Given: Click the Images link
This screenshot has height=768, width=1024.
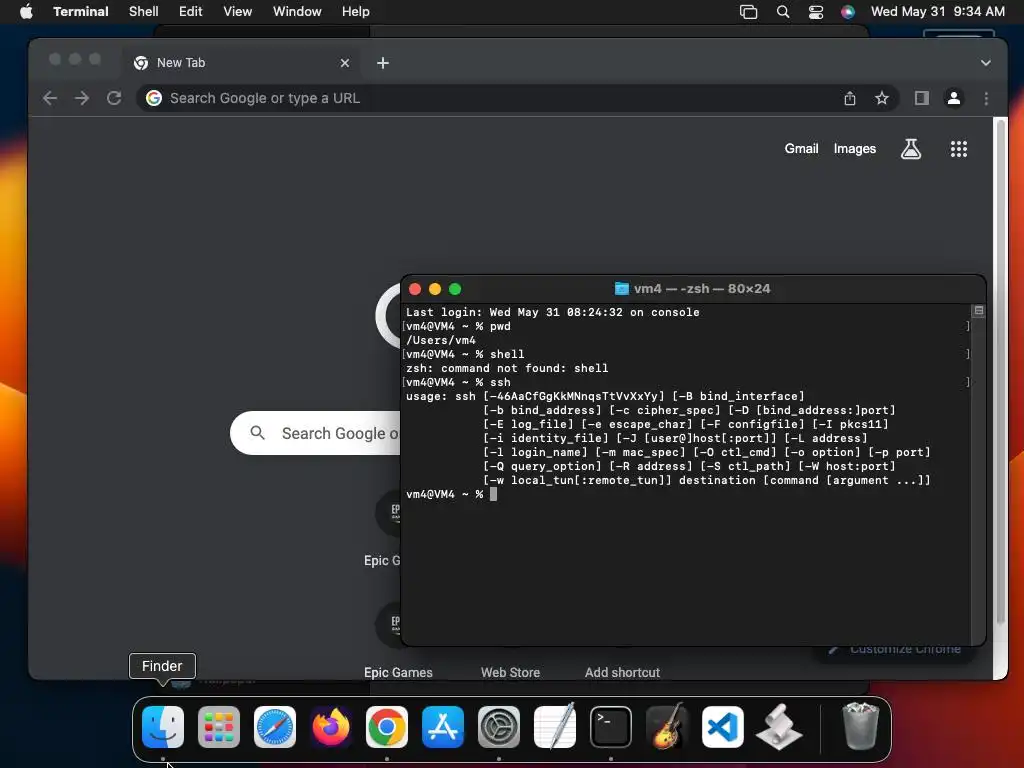Looking at the screenshot, I should [854, 149].
